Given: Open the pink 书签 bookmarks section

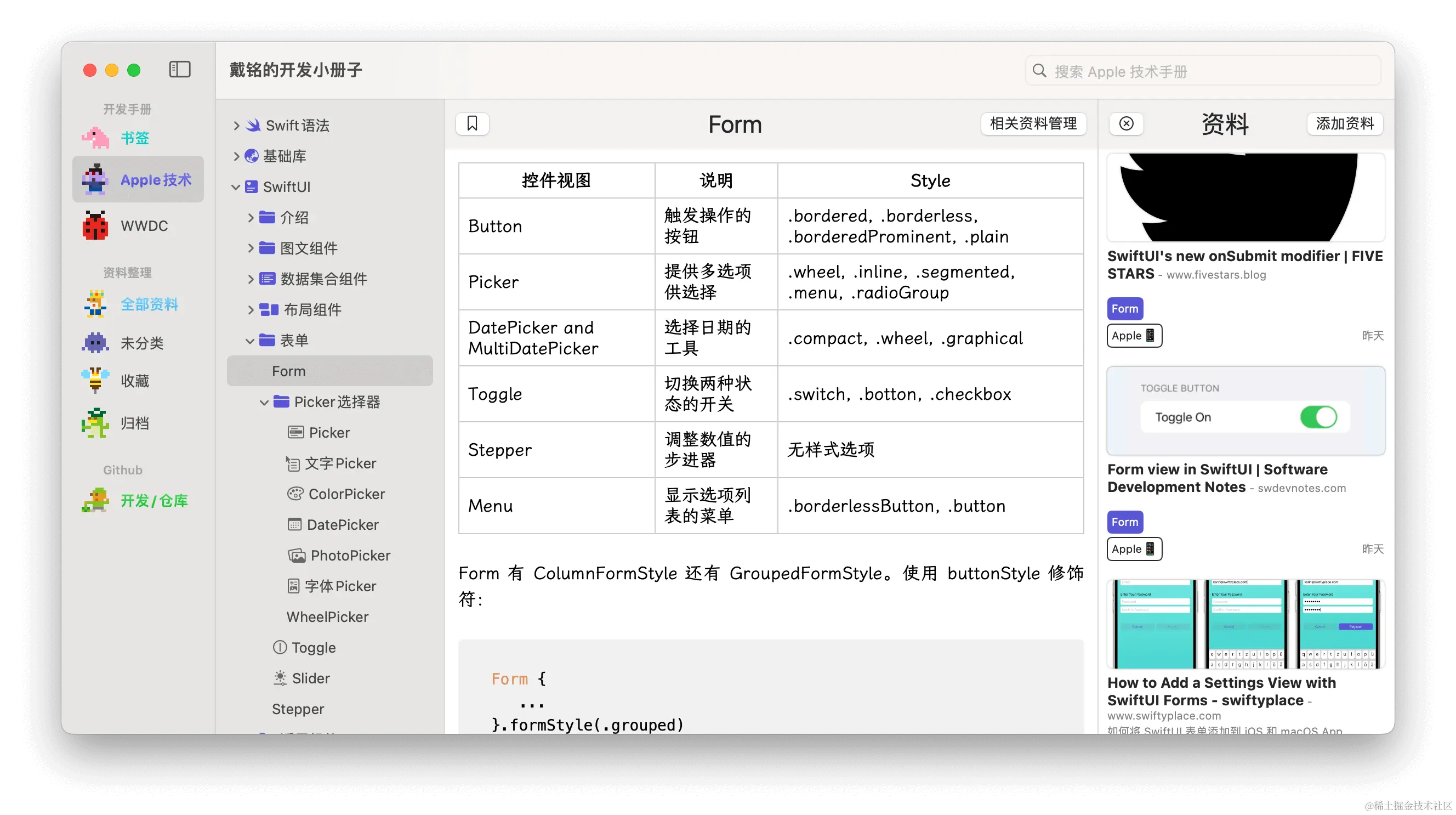Looking at the screenshot, I should (134, 138).
